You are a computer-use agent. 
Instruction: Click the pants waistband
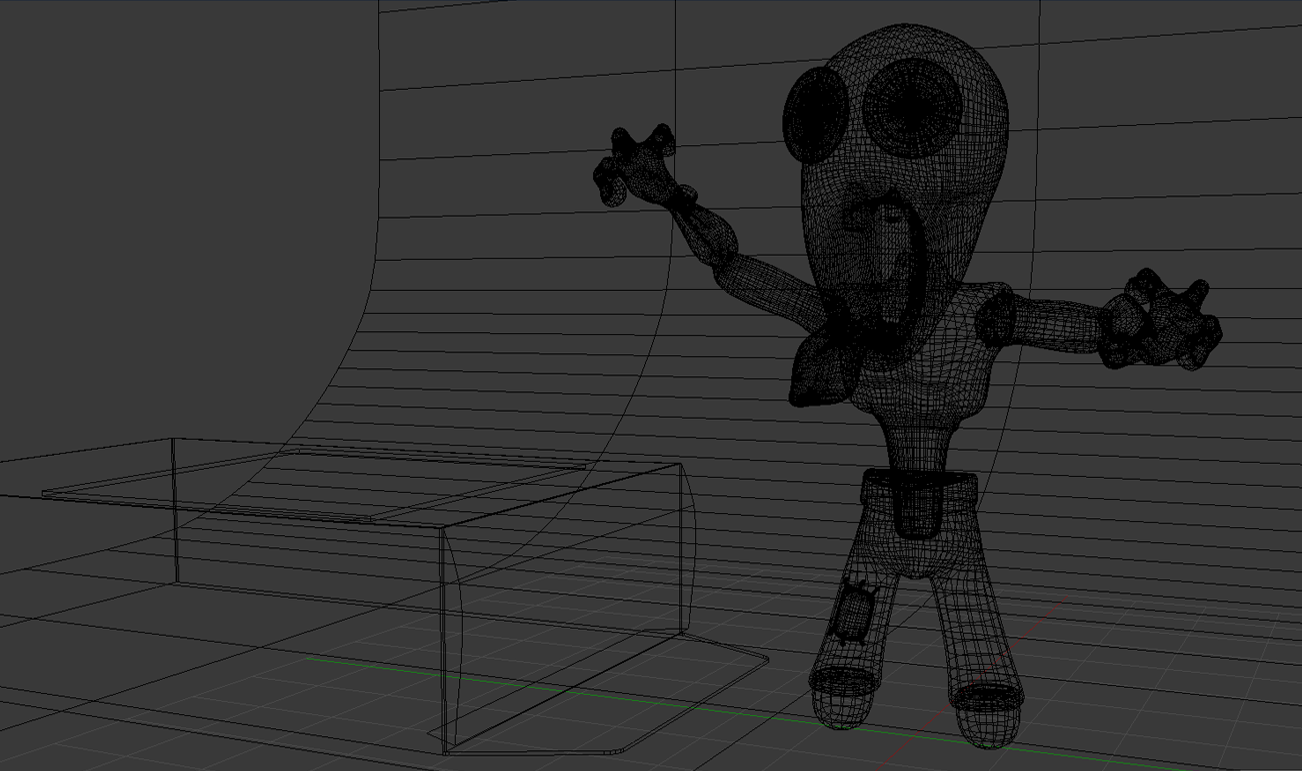click(918, 484)
